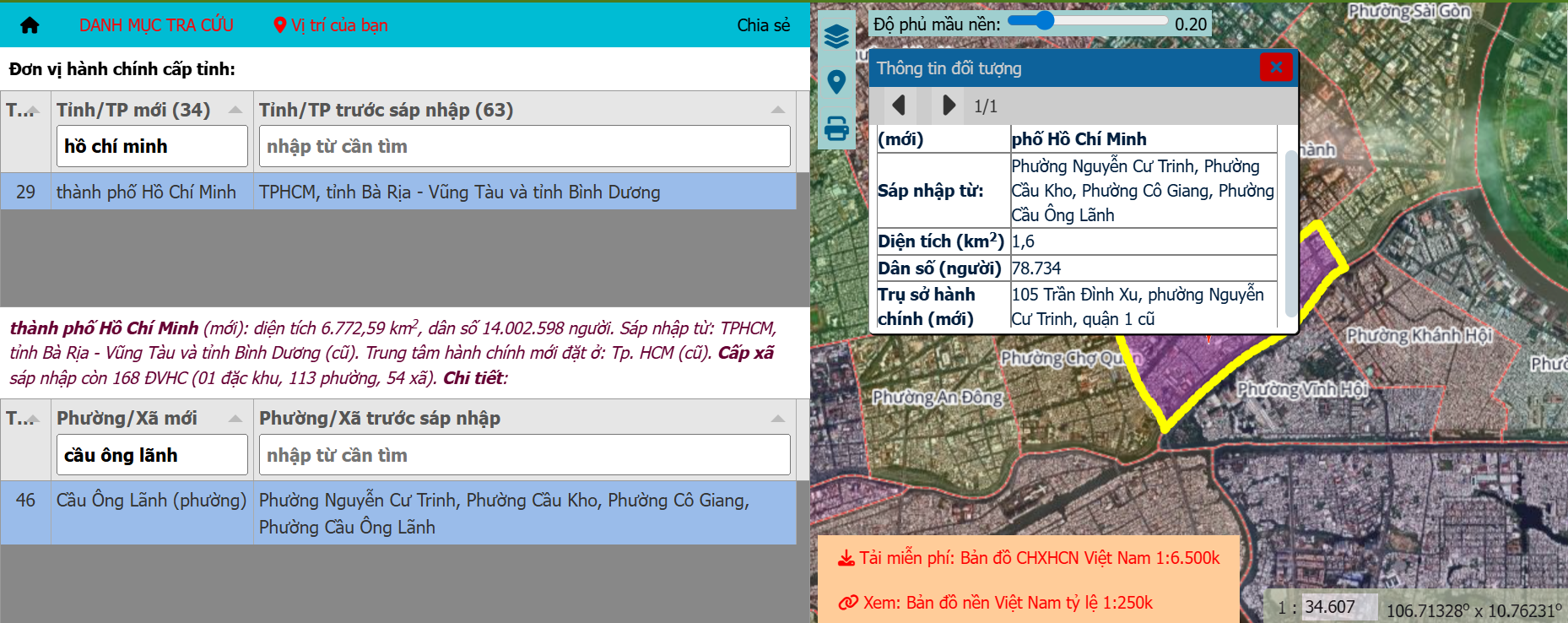This screenshot has height=623, width=1568.
Task: Go to next object with right arrow
Action: point(948,106)
